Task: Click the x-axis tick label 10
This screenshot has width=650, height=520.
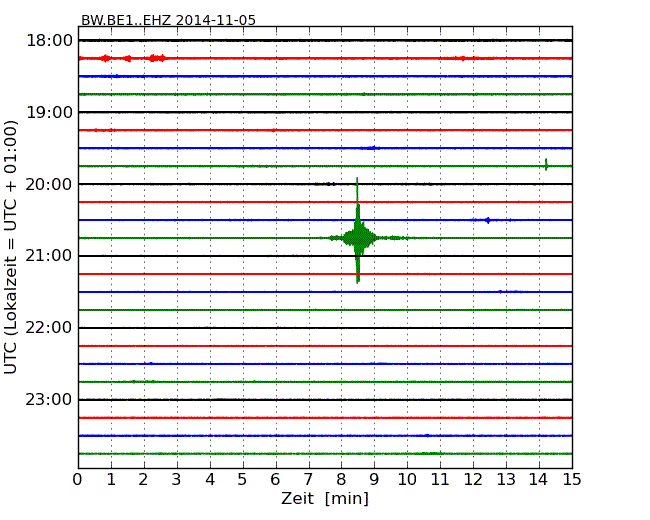Action: tap(407, 479)
